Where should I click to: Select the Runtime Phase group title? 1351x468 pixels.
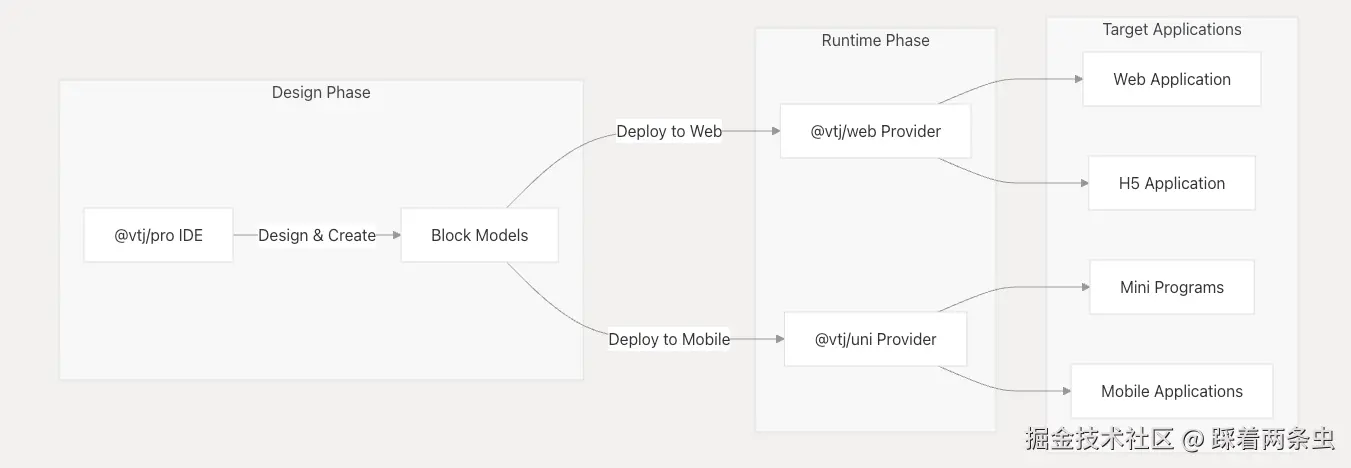875,40
